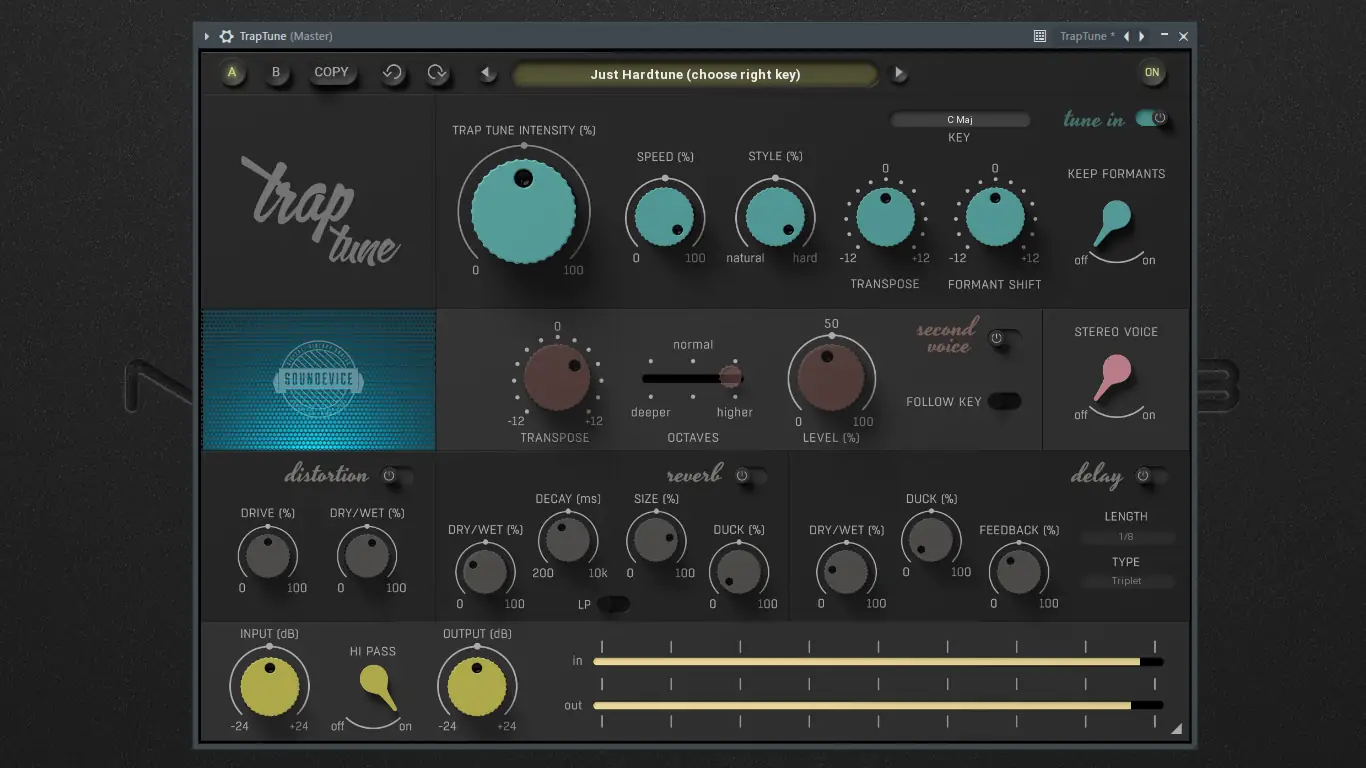Screen dimensions: 1366x768
Task: Click the gear settings icon beside TrapTune title
Action: tap(226, 36)
